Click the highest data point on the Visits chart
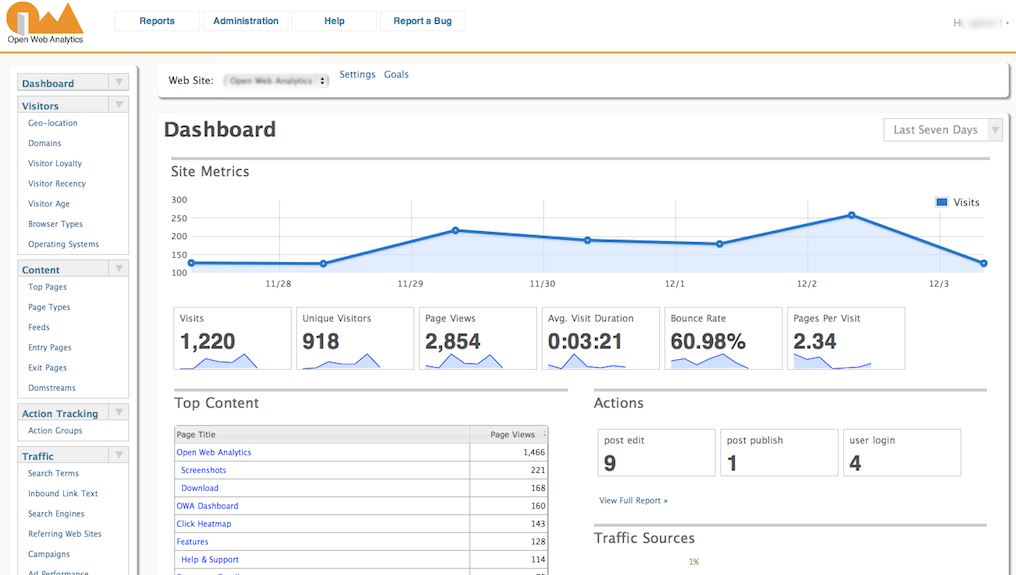 click(851, 215)
